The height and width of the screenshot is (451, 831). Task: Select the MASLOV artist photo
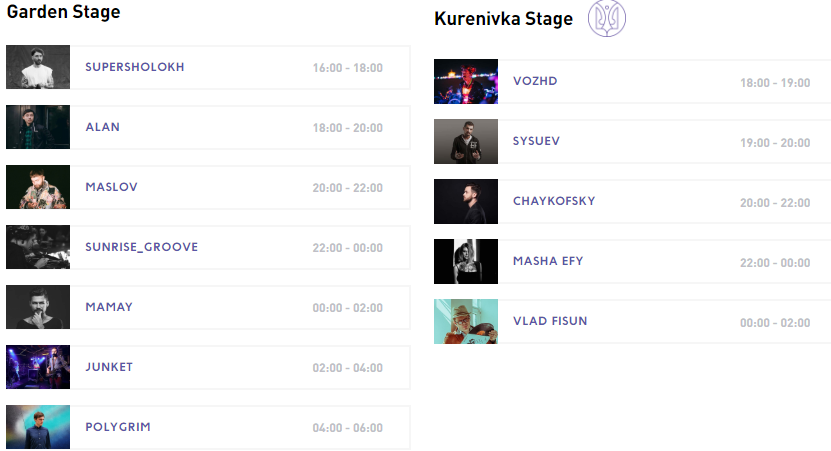(x=38, y=187)
